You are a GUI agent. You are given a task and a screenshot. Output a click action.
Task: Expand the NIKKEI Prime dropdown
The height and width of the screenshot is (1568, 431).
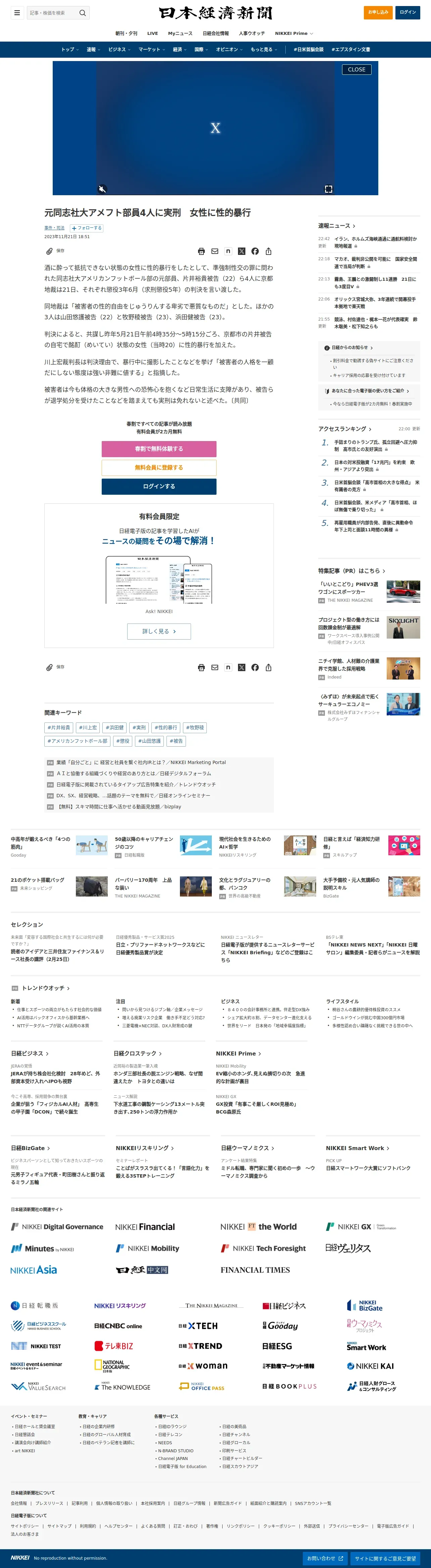(x=294, y=34)
